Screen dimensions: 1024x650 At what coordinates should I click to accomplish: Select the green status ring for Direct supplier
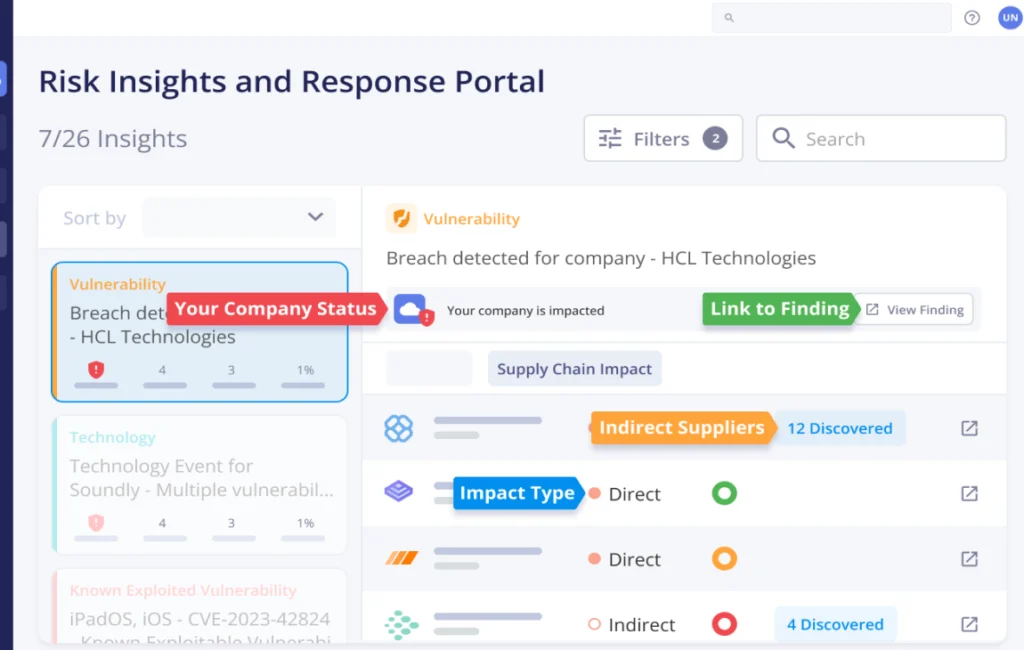(724, 493)
